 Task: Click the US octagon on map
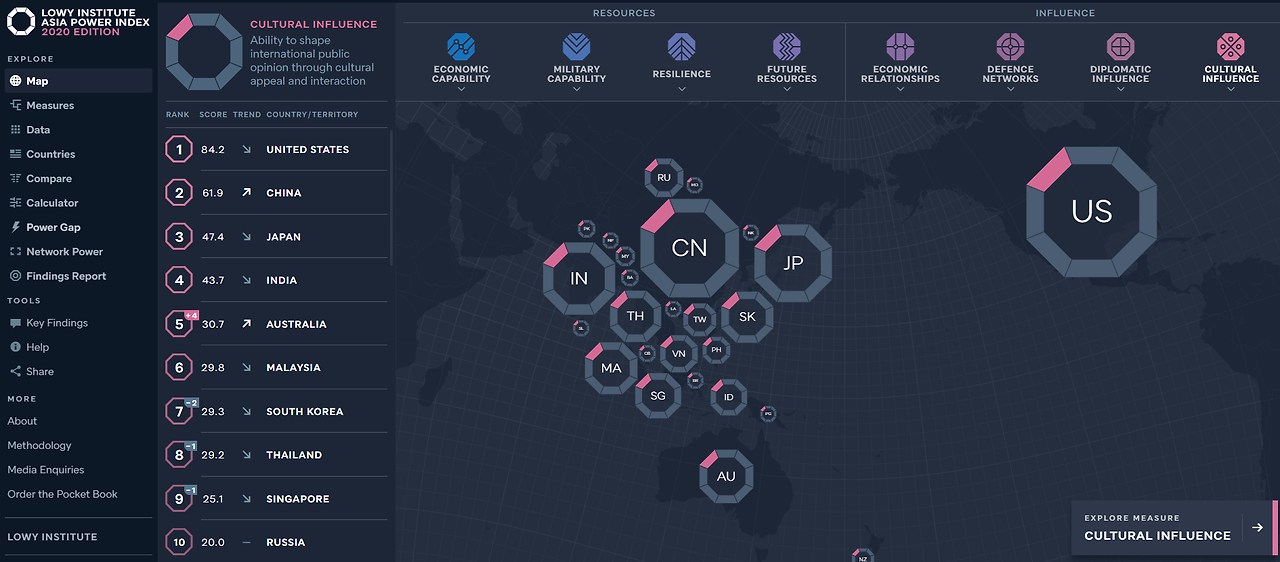(x=1092, y=211)
